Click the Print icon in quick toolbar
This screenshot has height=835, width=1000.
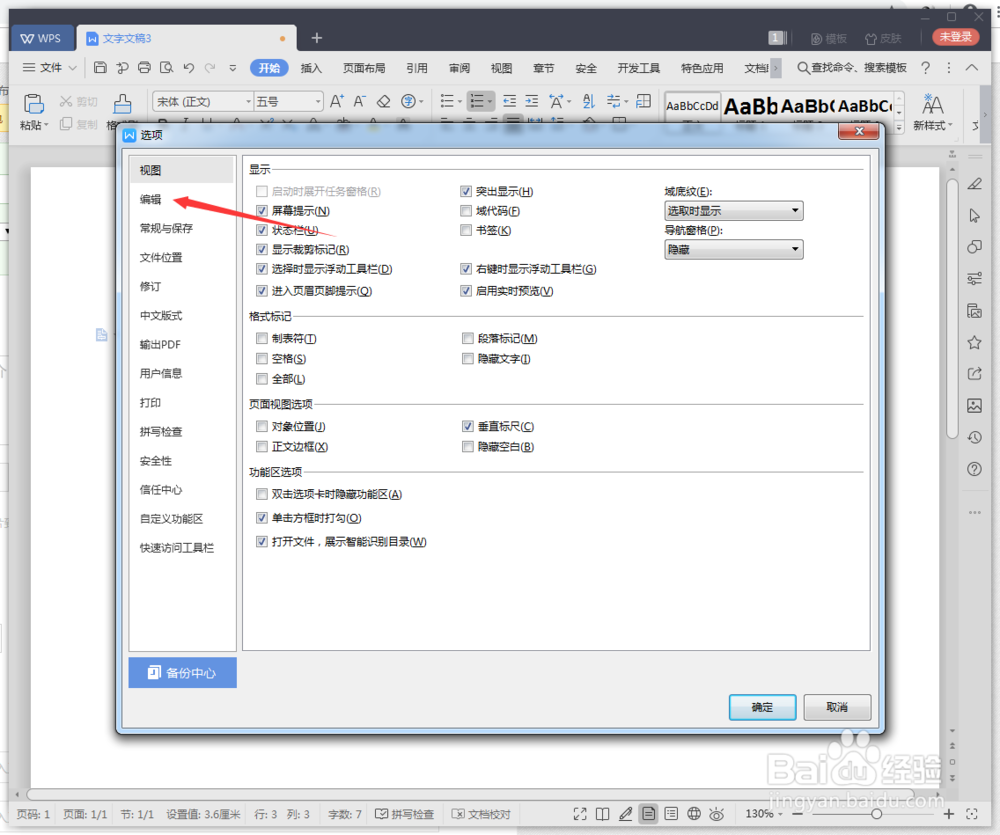pyautogui.click(x=144, y=68)
